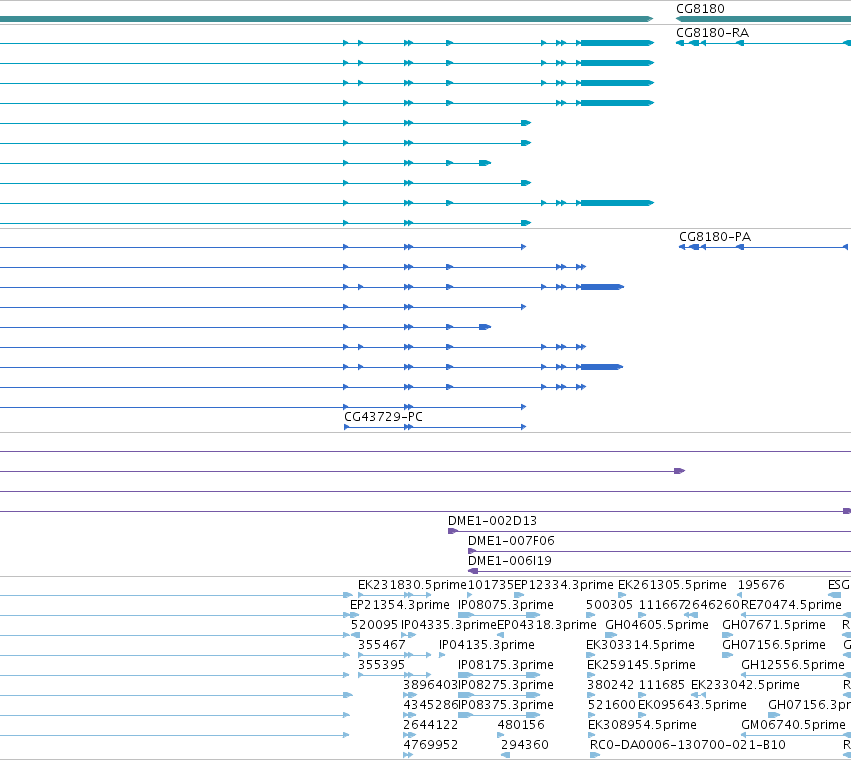This screenshot has height=760, width=851.
Task: Click the 380242 feature label
Action: tap(610, 685)
